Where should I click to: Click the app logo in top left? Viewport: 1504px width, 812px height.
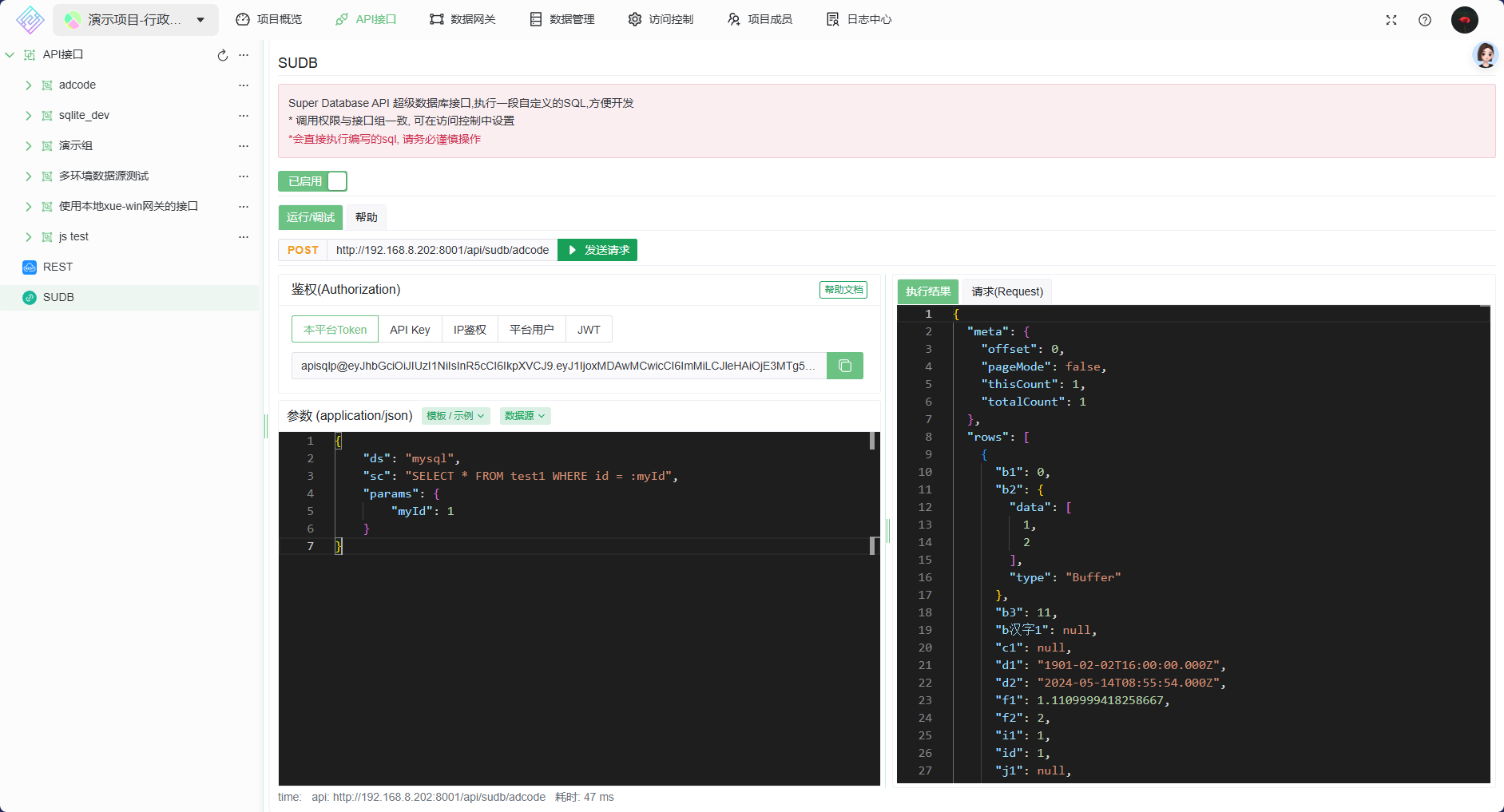30,20
